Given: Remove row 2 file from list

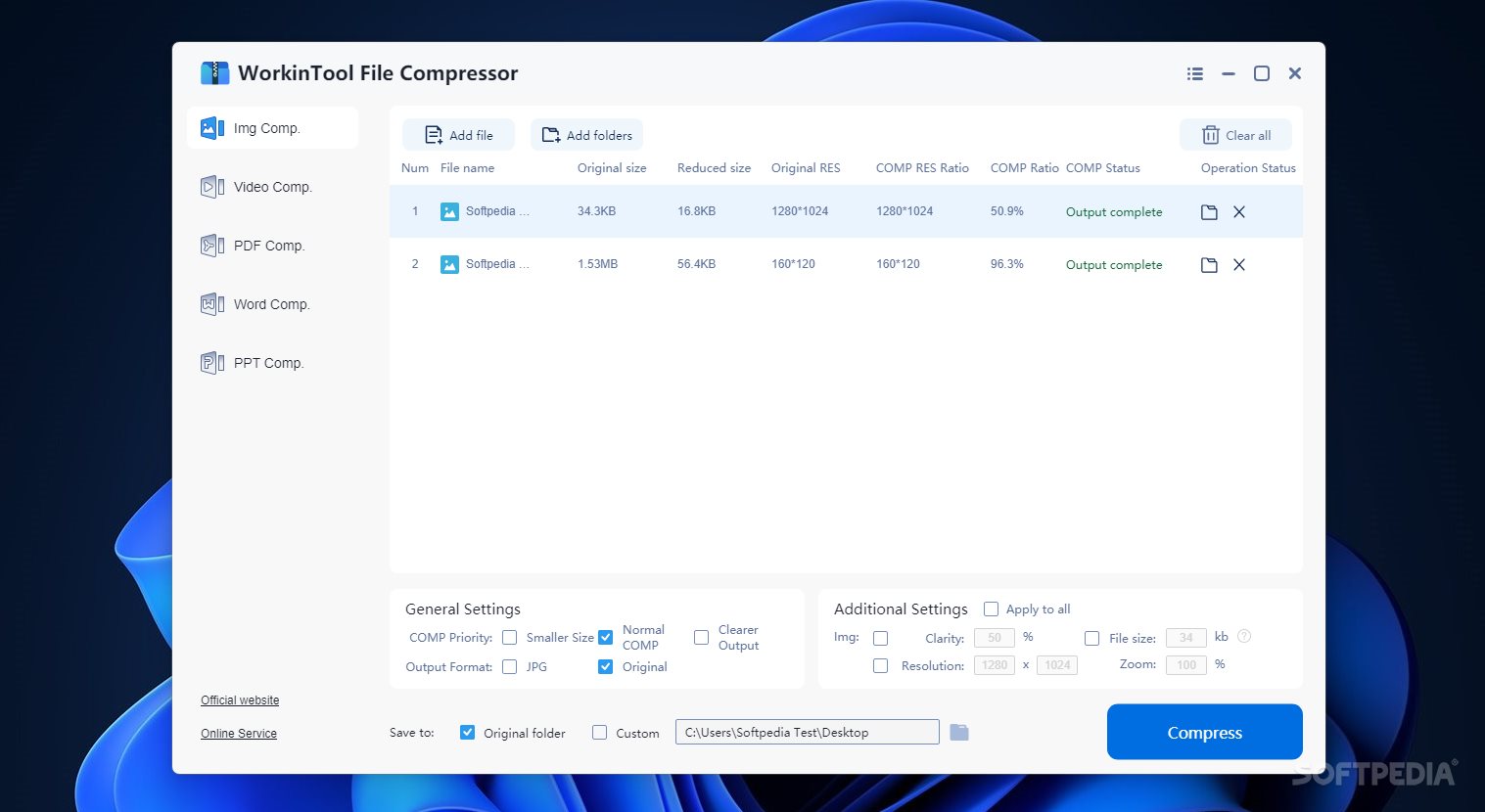Looking at the screenshot, I should 1239,265.
